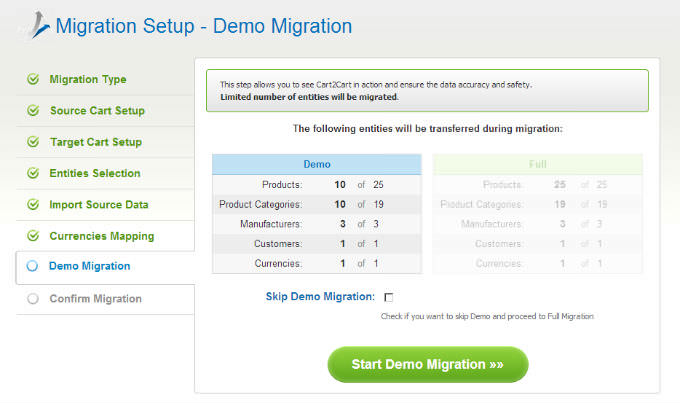Click the Currencies row in Full table

point(538,263)
